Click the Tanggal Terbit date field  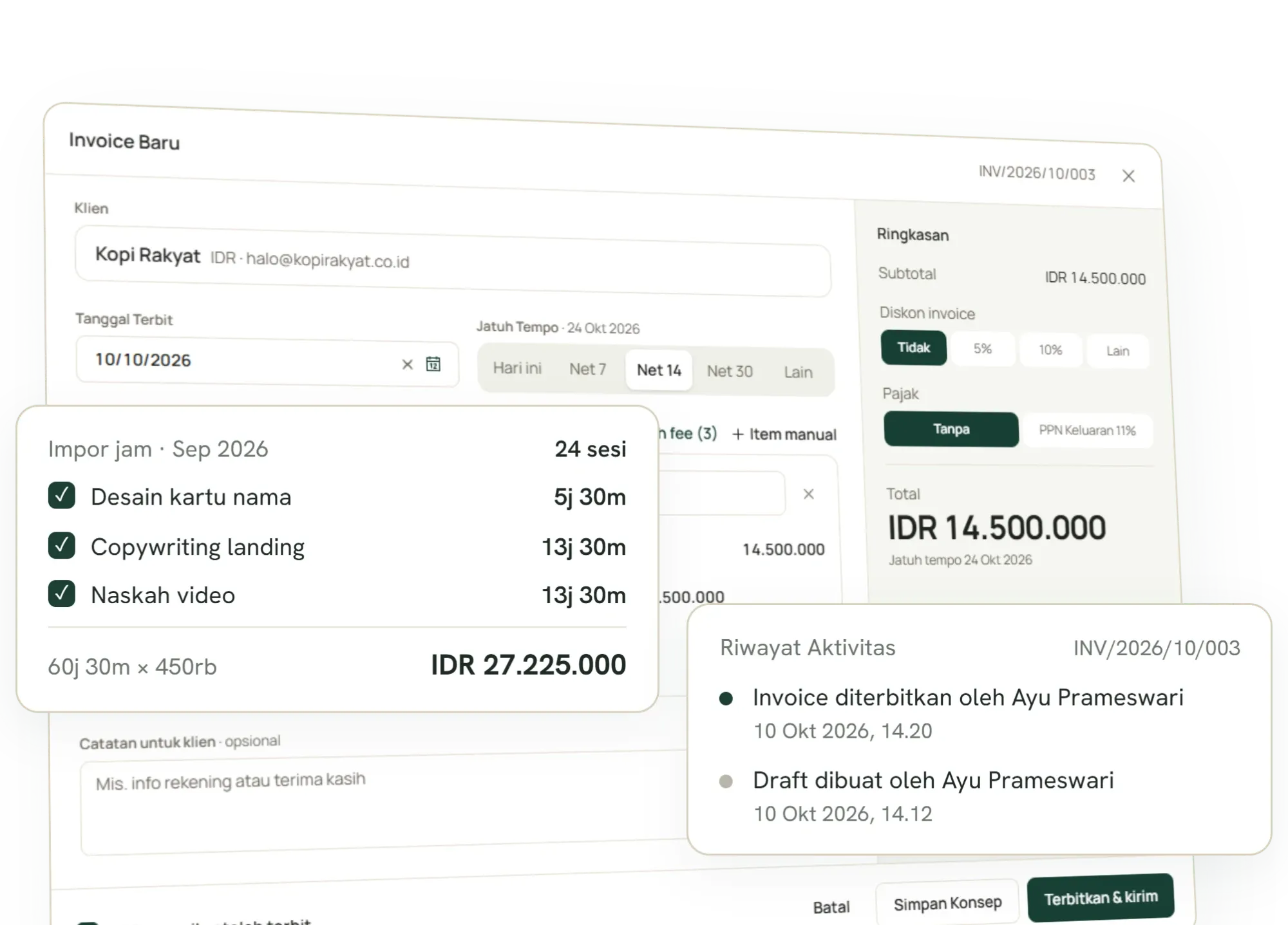(x=267, y=361)
